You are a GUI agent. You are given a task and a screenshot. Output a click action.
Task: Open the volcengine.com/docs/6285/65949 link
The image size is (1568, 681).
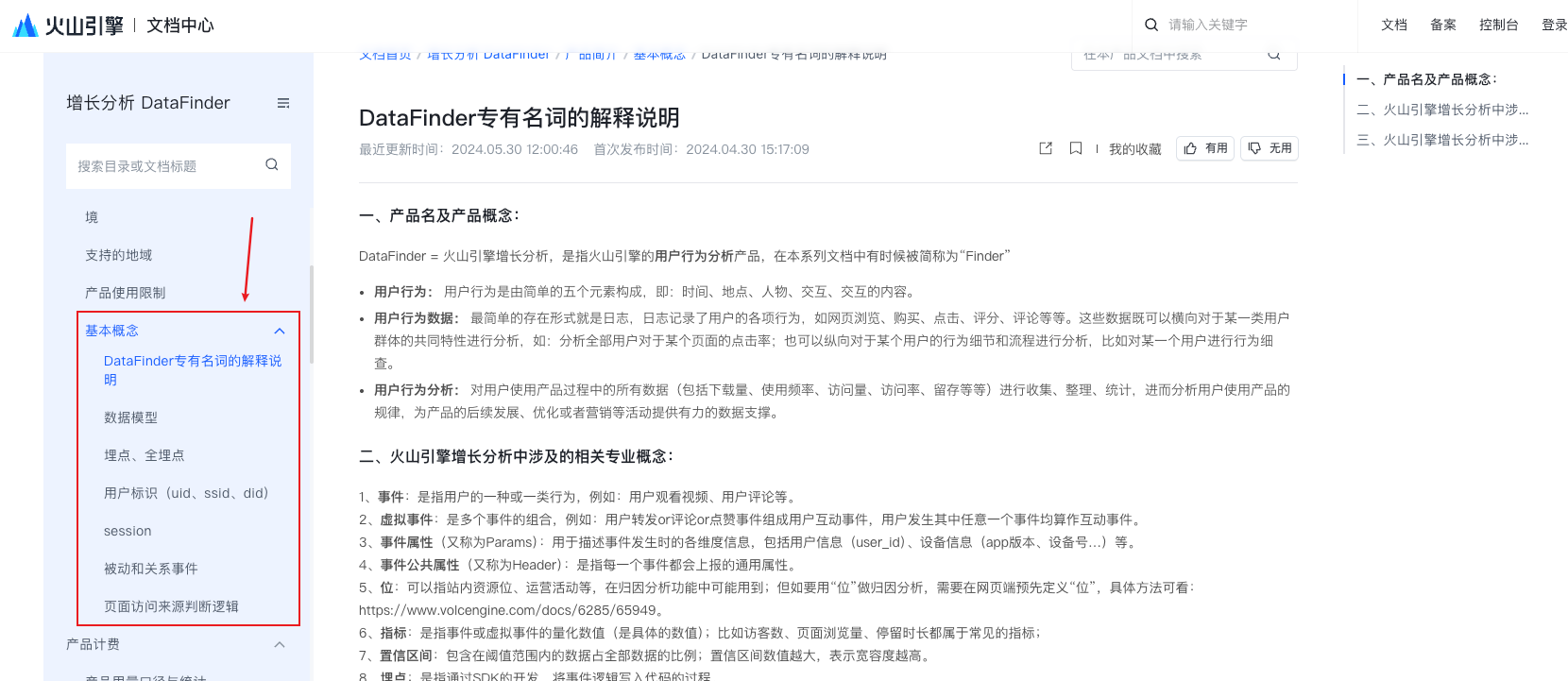[x=507, y=610]
